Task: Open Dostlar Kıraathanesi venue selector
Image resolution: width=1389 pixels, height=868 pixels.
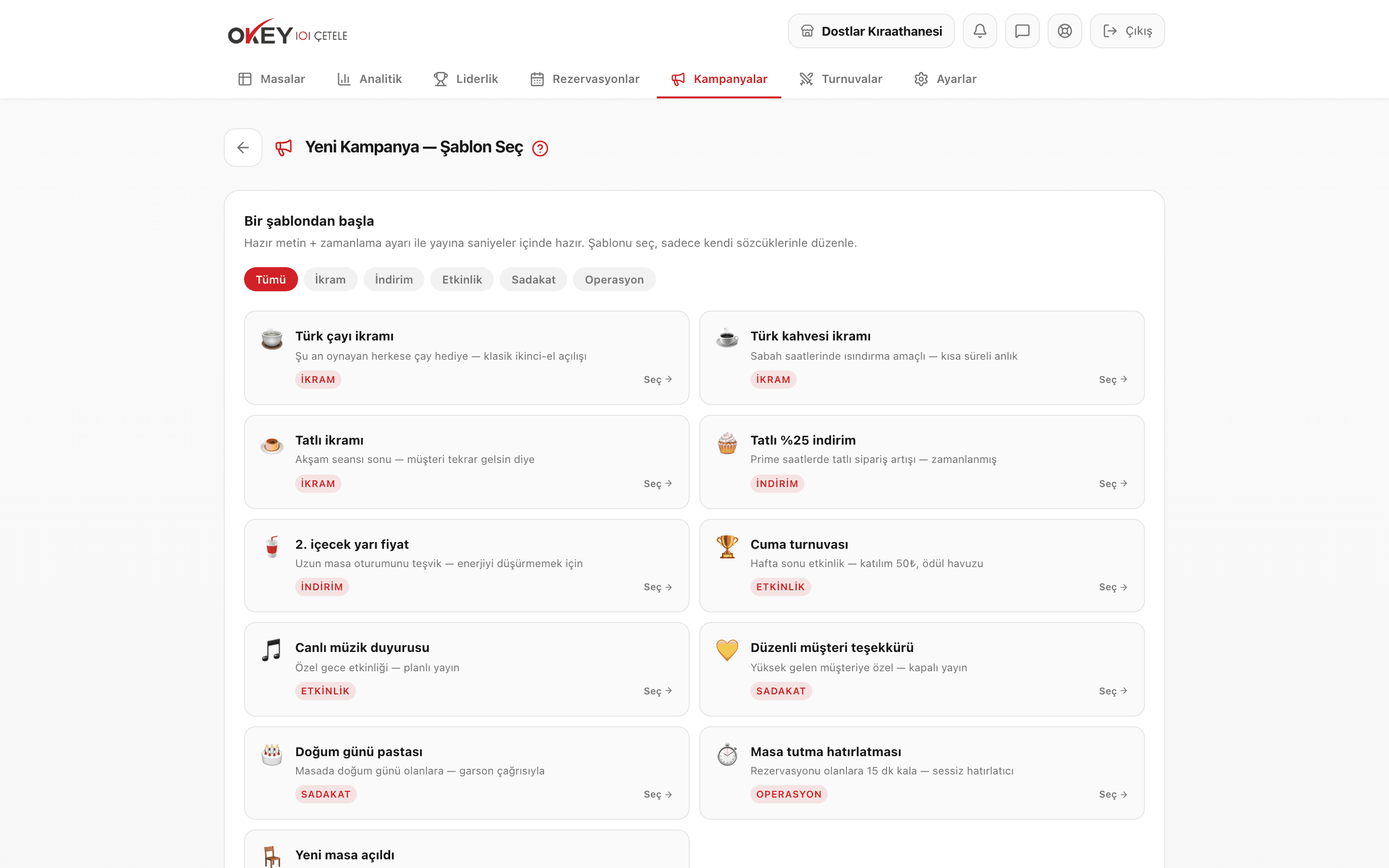Action: 872,31
